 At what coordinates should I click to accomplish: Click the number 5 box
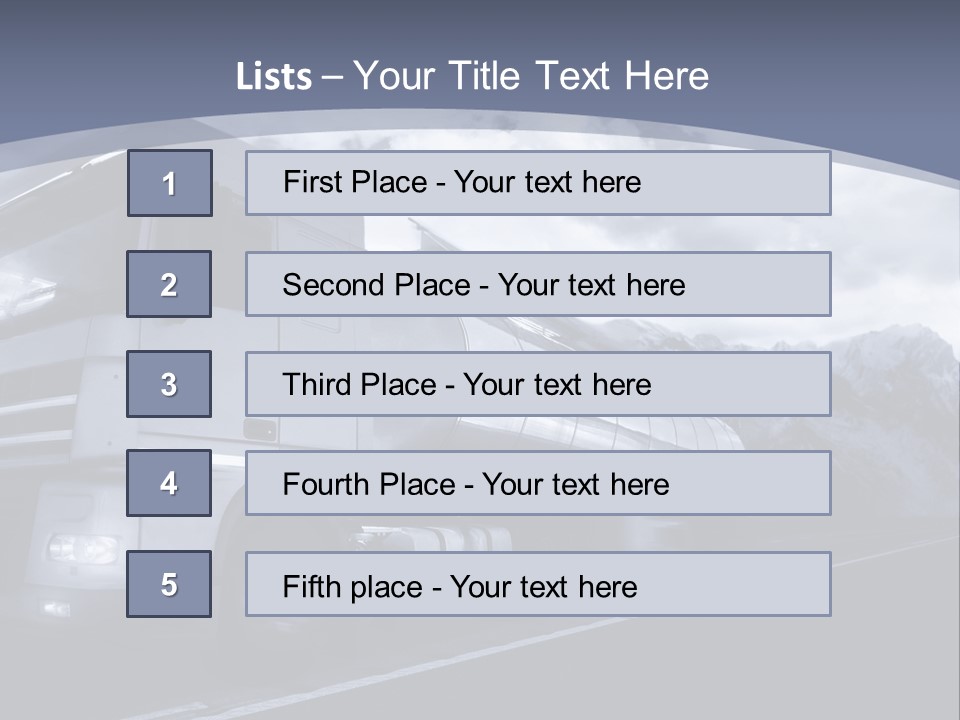coord(169,584)
